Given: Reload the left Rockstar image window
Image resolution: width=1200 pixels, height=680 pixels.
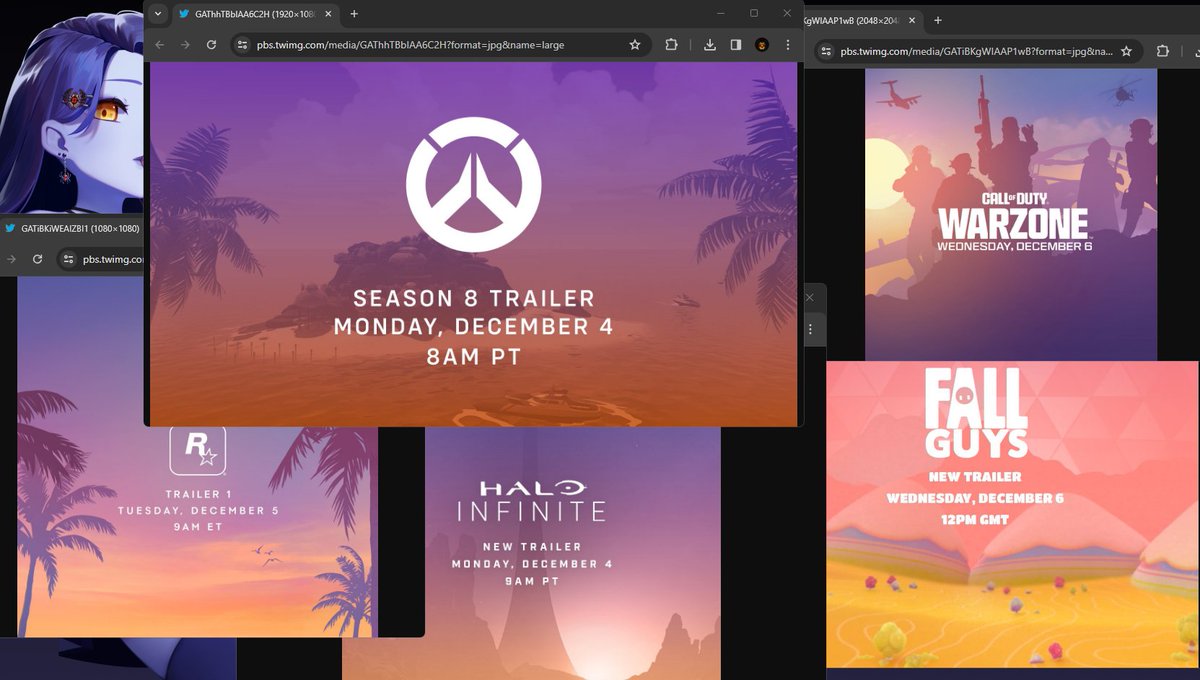Looking at the screenshot, I should tap(37, 259).
